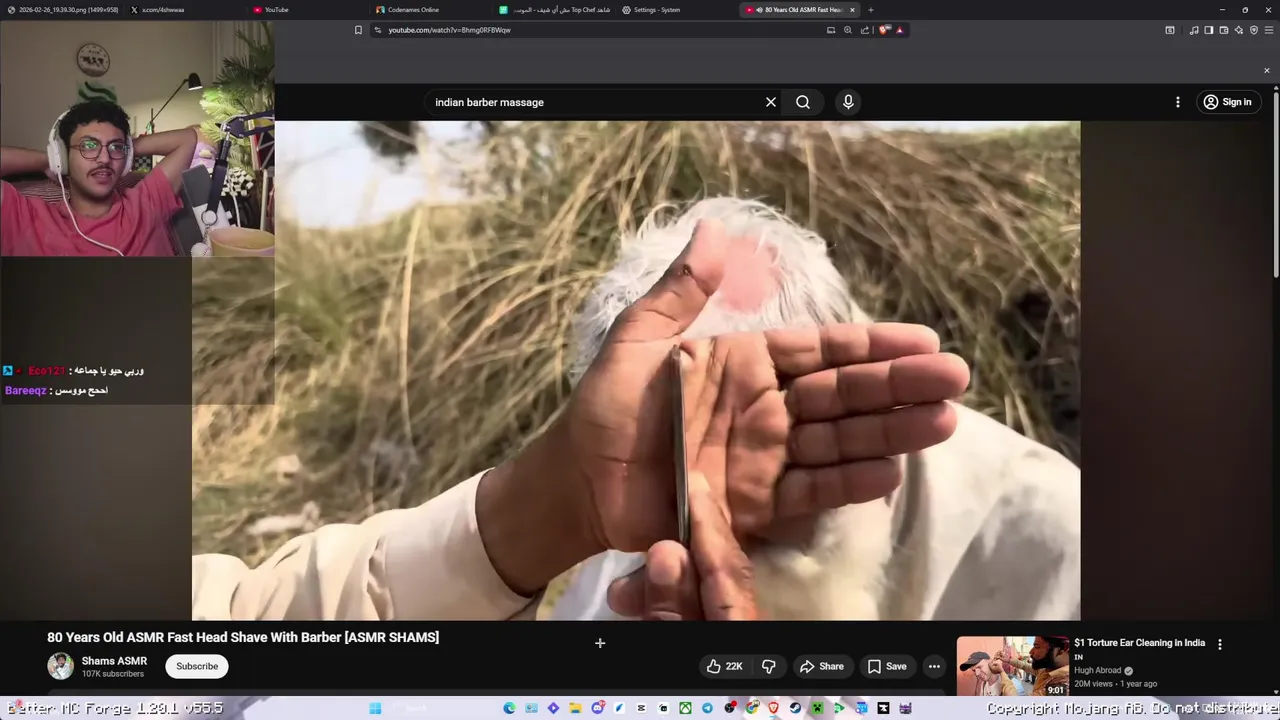Open CapCut from taskbar

point(641,708)
